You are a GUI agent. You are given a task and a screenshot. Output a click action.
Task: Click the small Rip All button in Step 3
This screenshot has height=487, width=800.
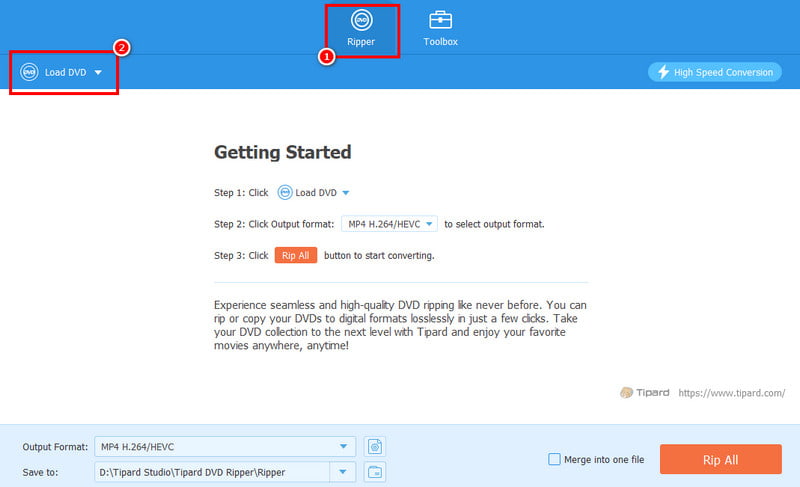click(x=296, y=255)
